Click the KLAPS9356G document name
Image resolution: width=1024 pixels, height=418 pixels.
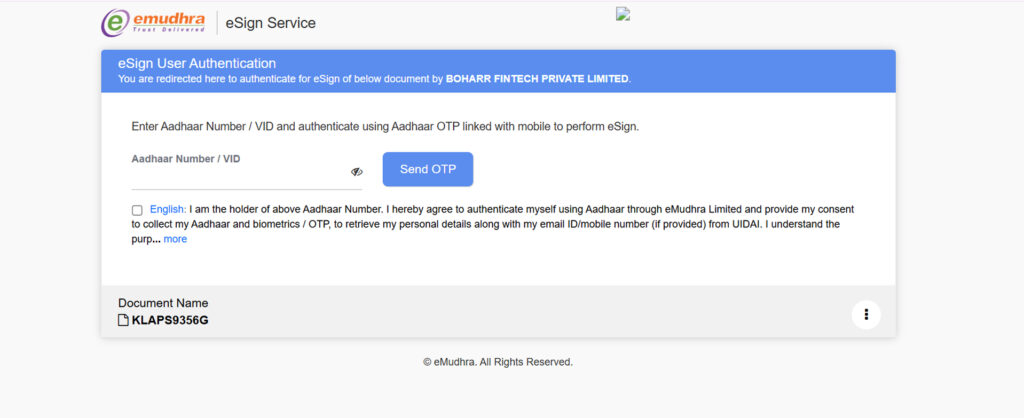click(x=170, y=320)
